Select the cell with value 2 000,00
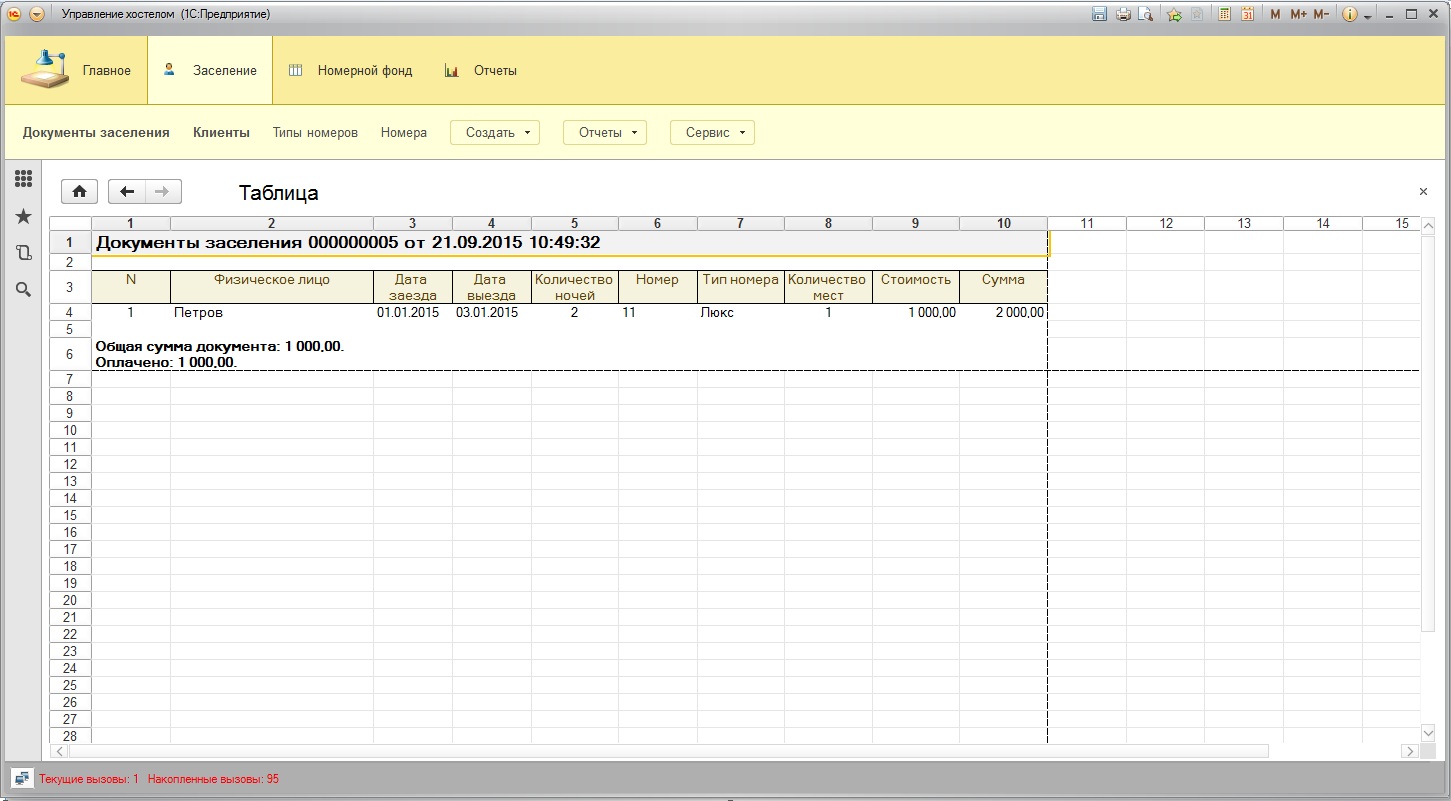The height and width of the screenshot is (801, 1451). click(x=1003, y=313)
